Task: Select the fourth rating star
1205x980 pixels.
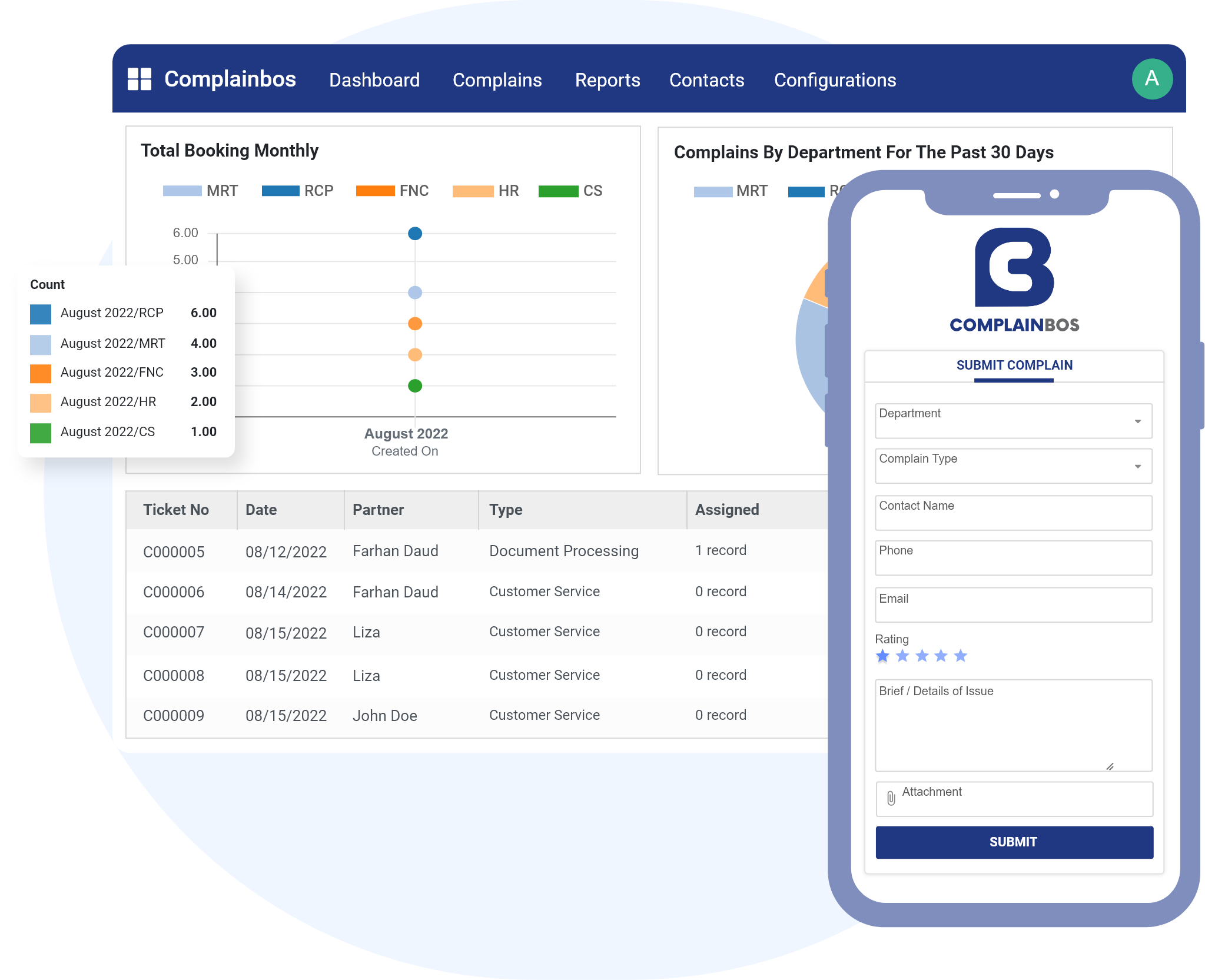Action: [941, 656]
